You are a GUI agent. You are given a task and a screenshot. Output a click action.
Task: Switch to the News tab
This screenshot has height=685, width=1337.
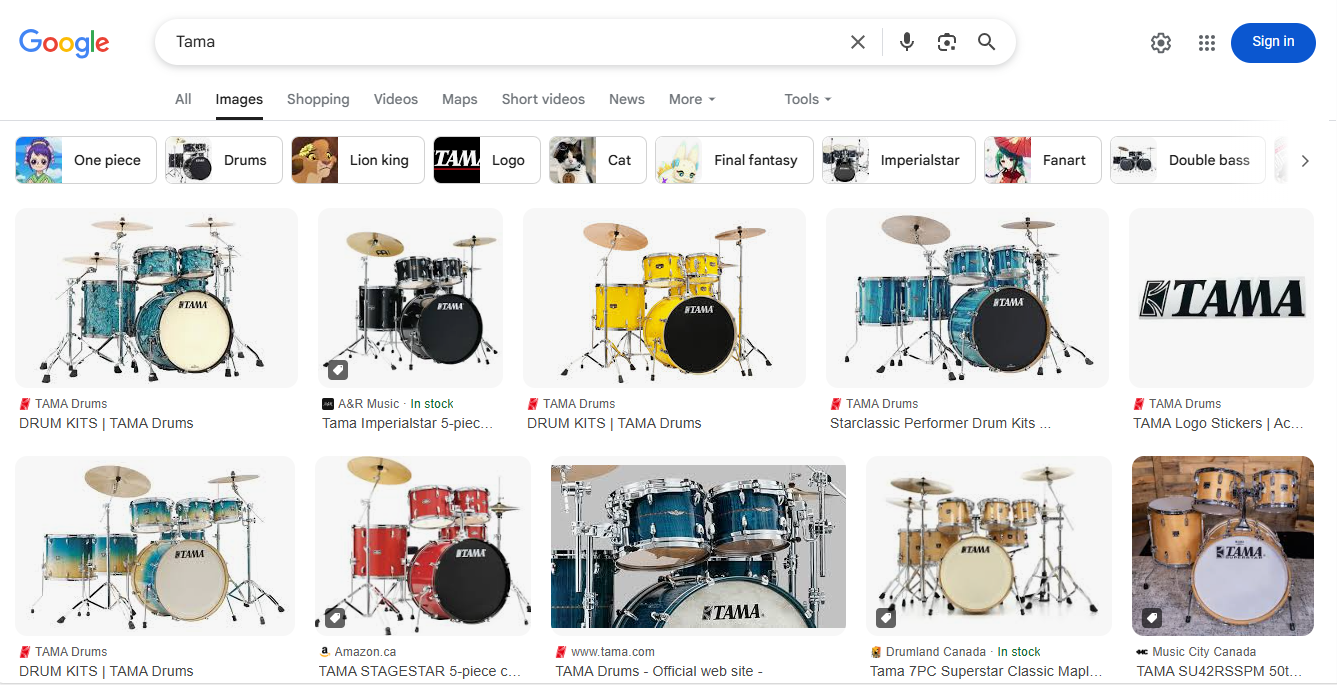point(627,99)
